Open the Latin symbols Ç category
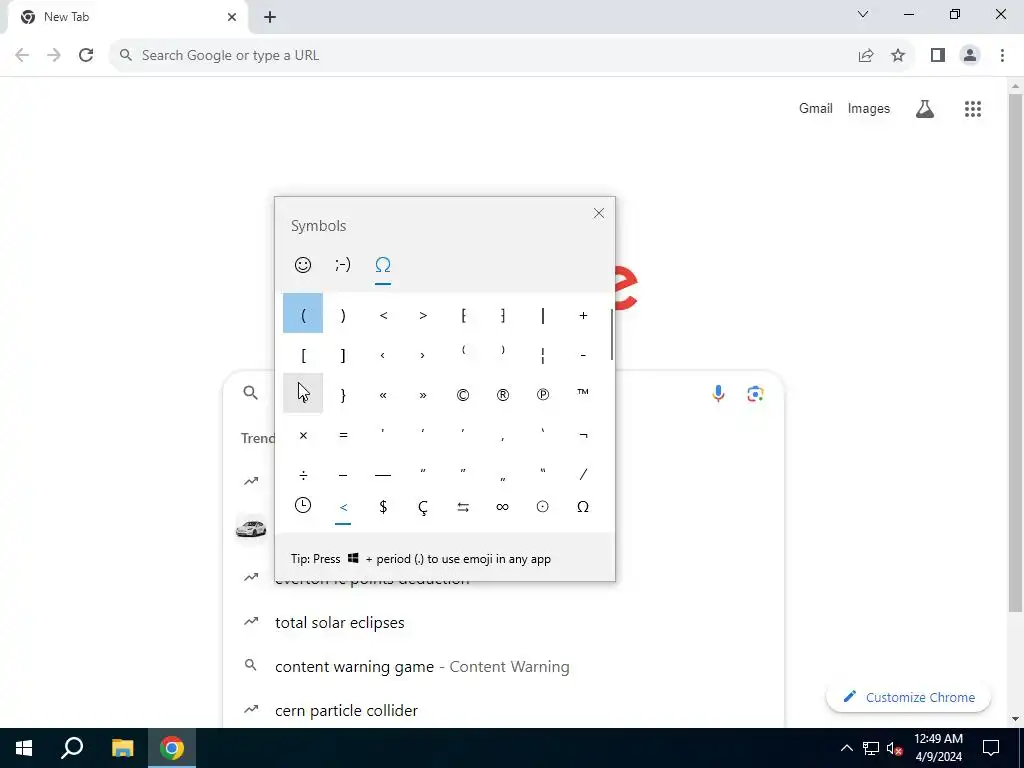The image size is (1024, 768). tap(423, 507)
